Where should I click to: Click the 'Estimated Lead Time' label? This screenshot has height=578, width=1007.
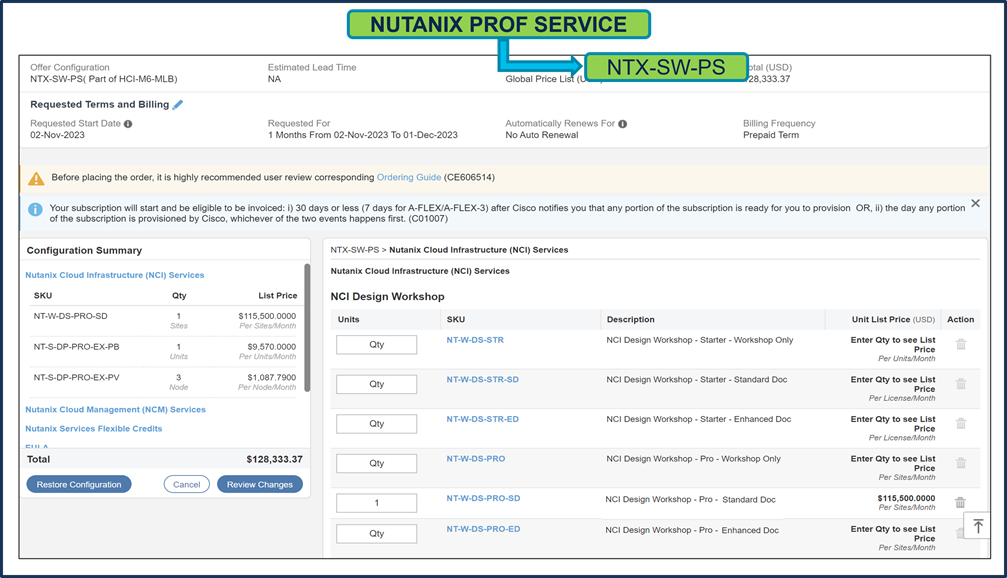pyautogui.click(x=311, y=67)
